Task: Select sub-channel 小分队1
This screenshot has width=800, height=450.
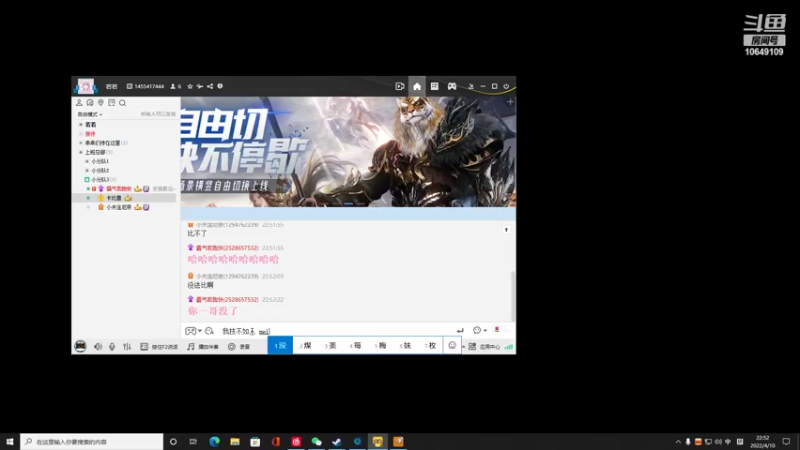Action: point(99,161)
